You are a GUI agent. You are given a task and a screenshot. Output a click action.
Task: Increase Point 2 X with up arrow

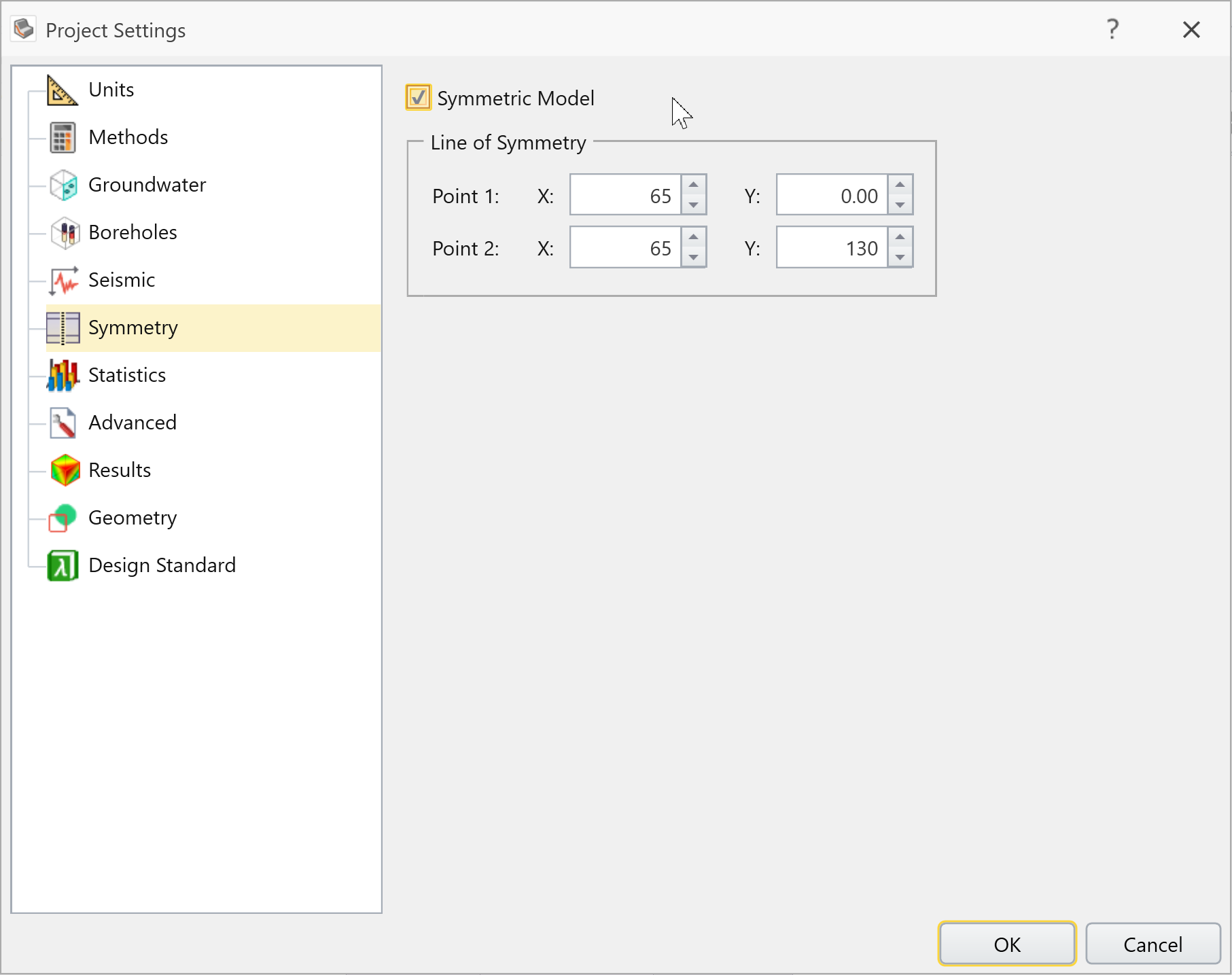point(693,237)
